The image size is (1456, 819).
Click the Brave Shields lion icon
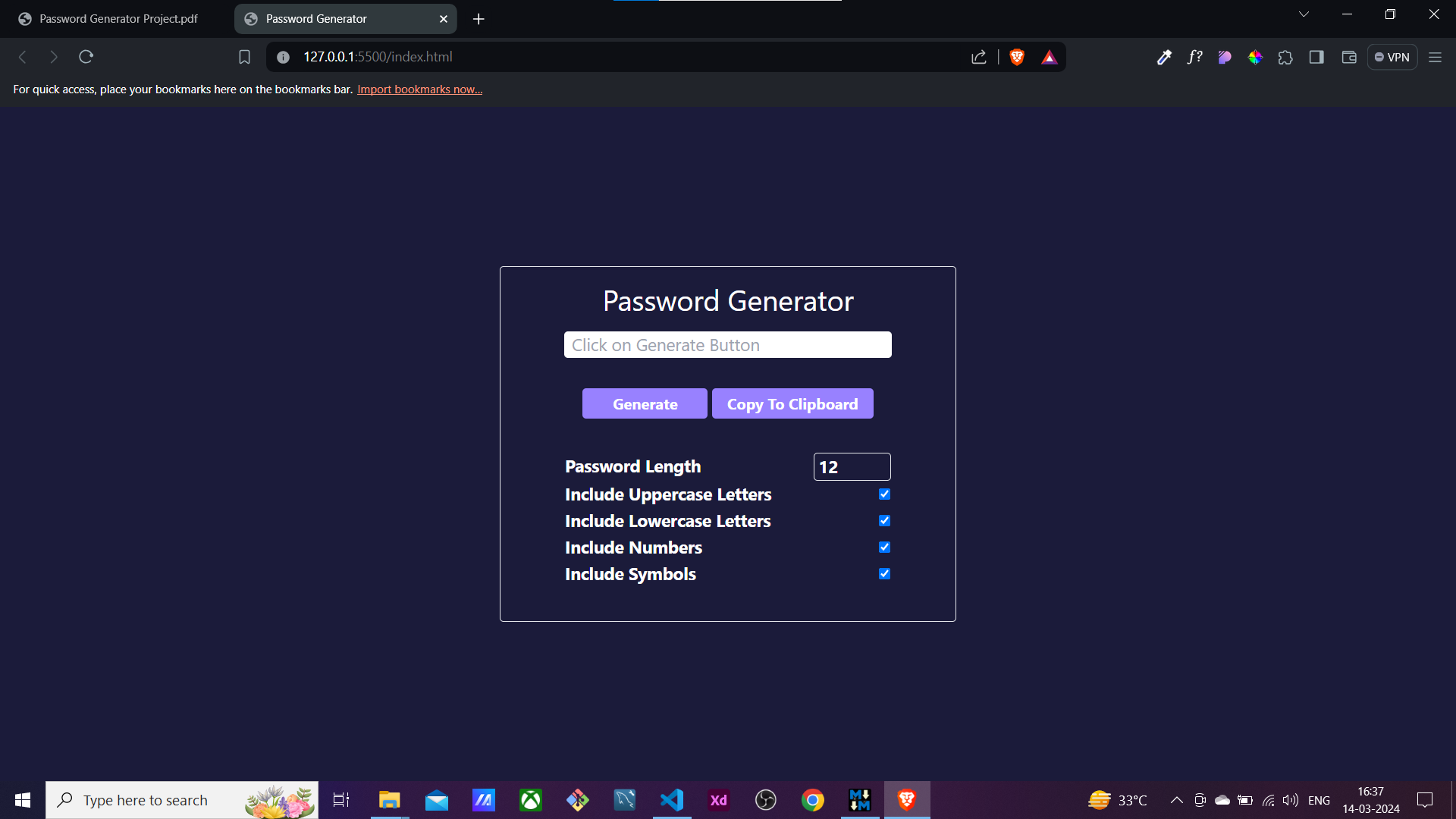click(1017, 57)
